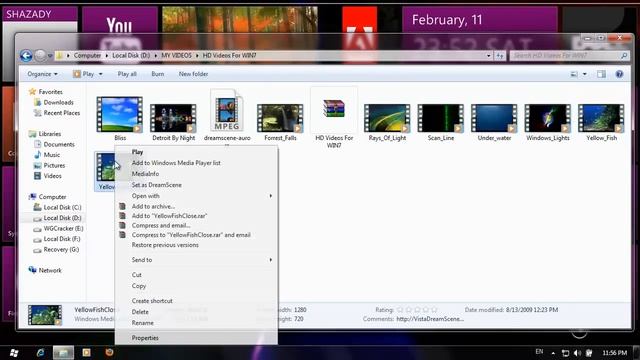The image size is (640, 360).
Task: Open the Explorer help button
Action: coord(619,74)
